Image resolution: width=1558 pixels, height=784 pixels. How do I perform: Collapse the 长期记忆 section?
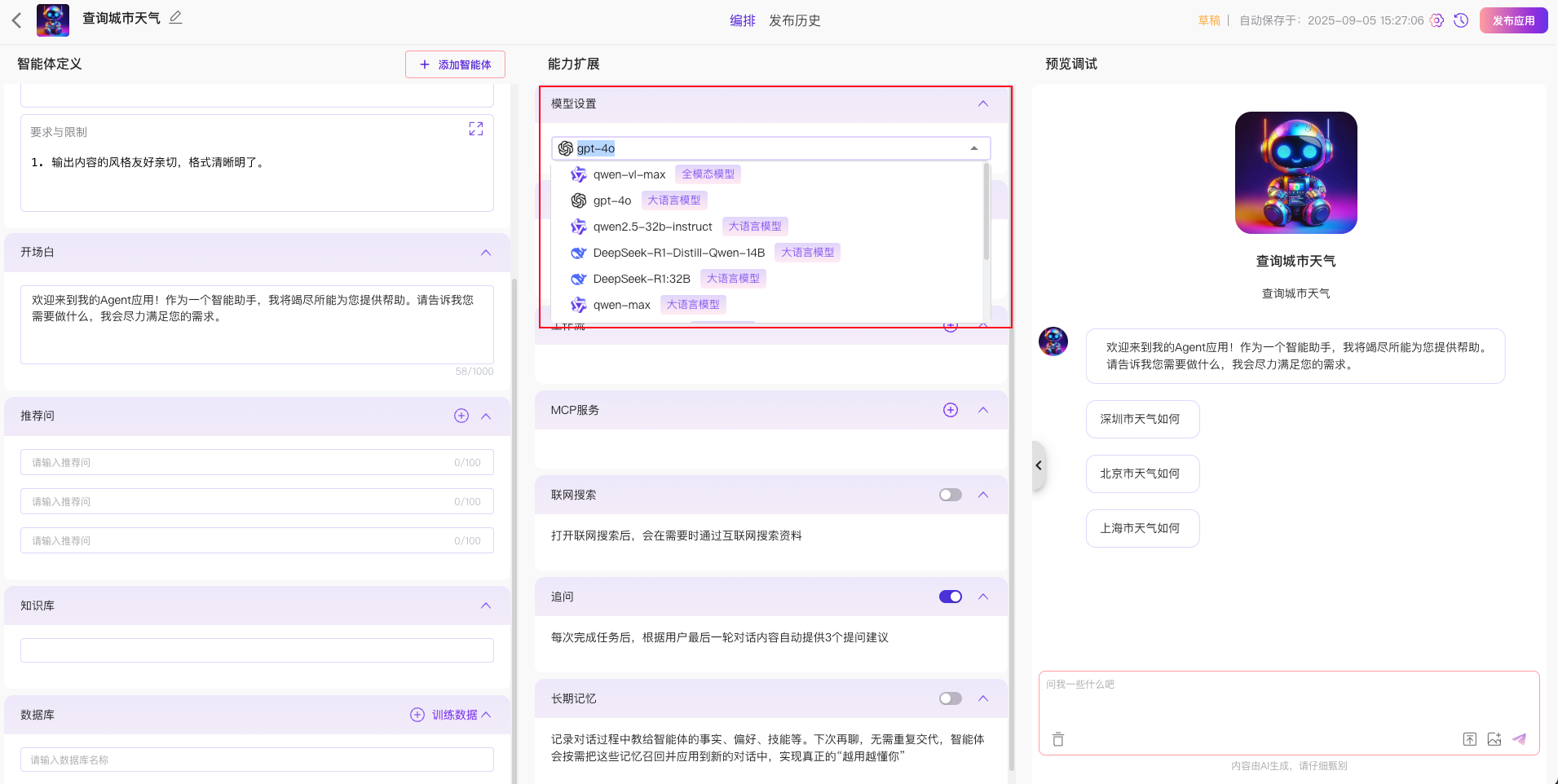(983, 698)
